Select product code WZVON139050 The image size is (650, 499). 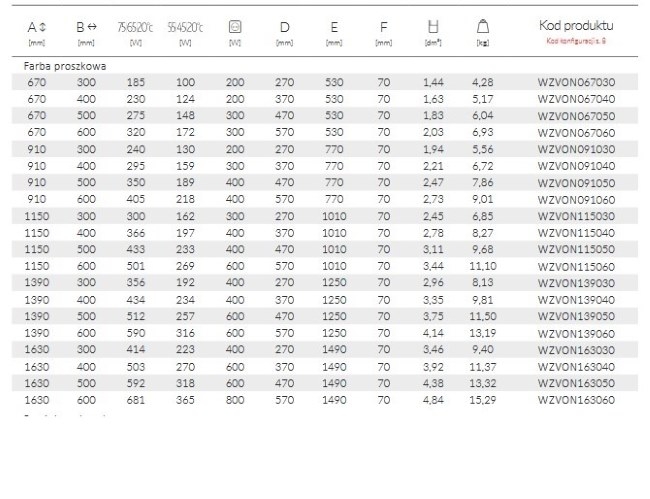click(x=576, y=317)
